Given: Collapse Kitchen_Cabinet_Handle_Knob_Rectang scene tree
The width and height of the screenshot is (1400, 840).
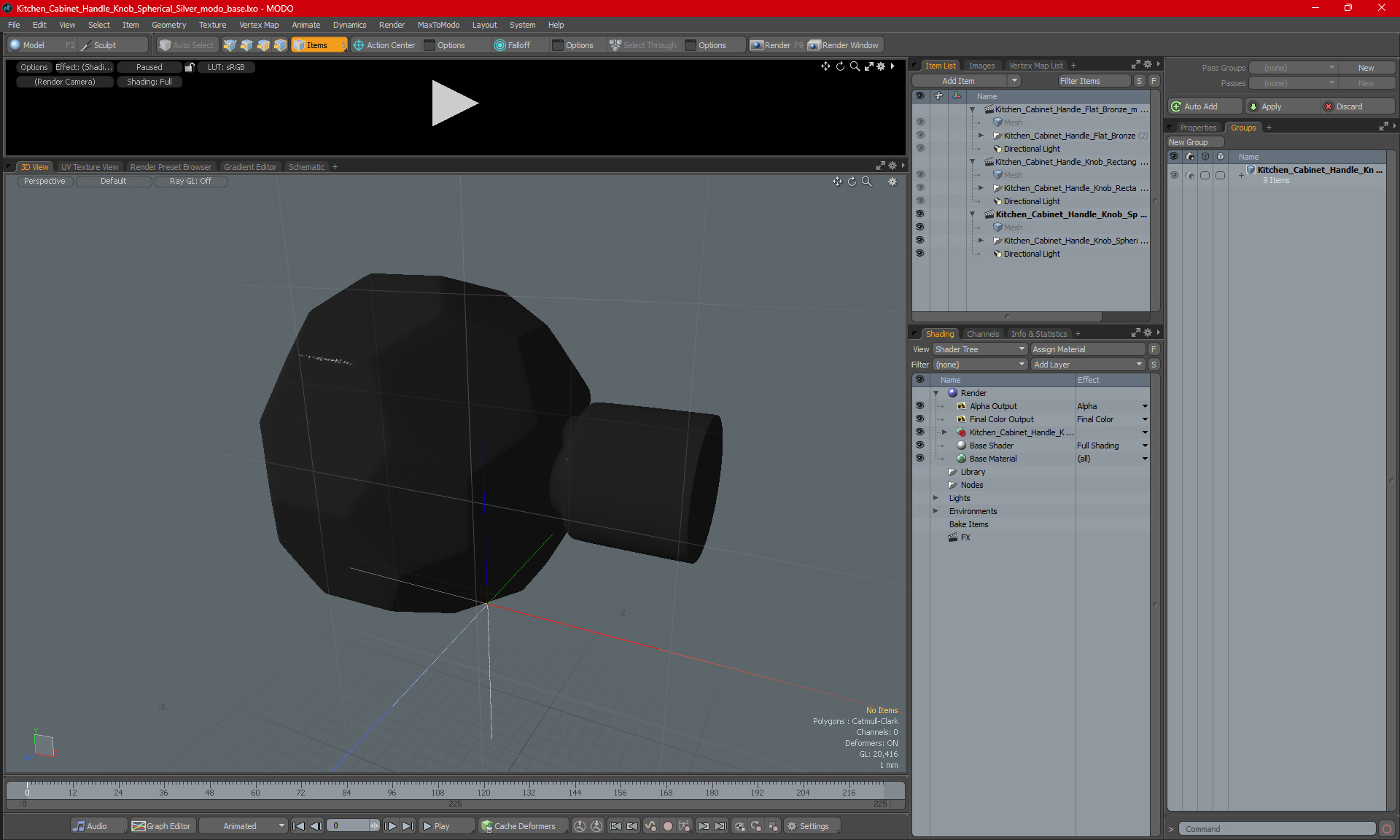Looking at the screenshot, I should [972, 162].
